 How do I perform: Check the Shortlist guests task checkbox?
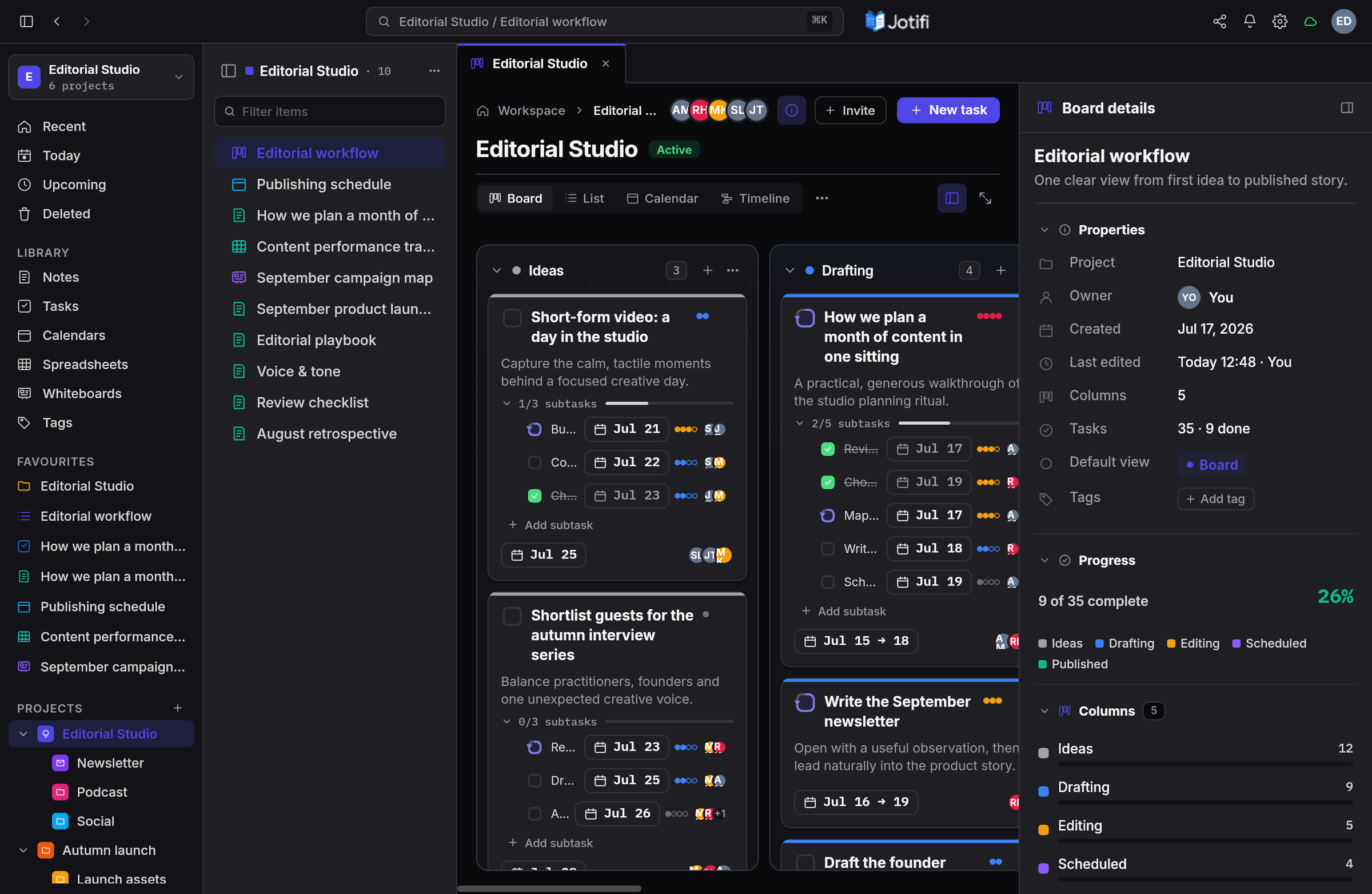coord(512,616)
